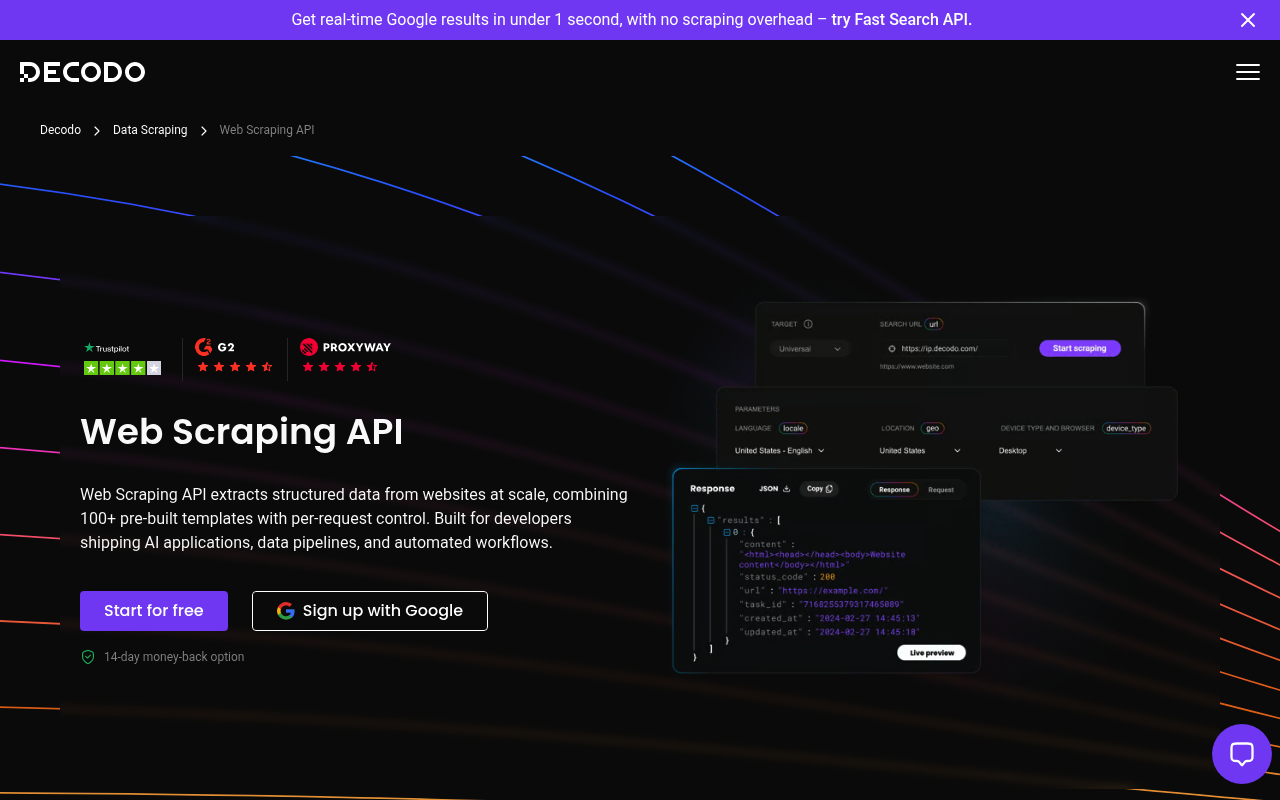Click the Start for free button
Image resolution: width=1280 pixels, height=800 pixels.
click(154, 611)
